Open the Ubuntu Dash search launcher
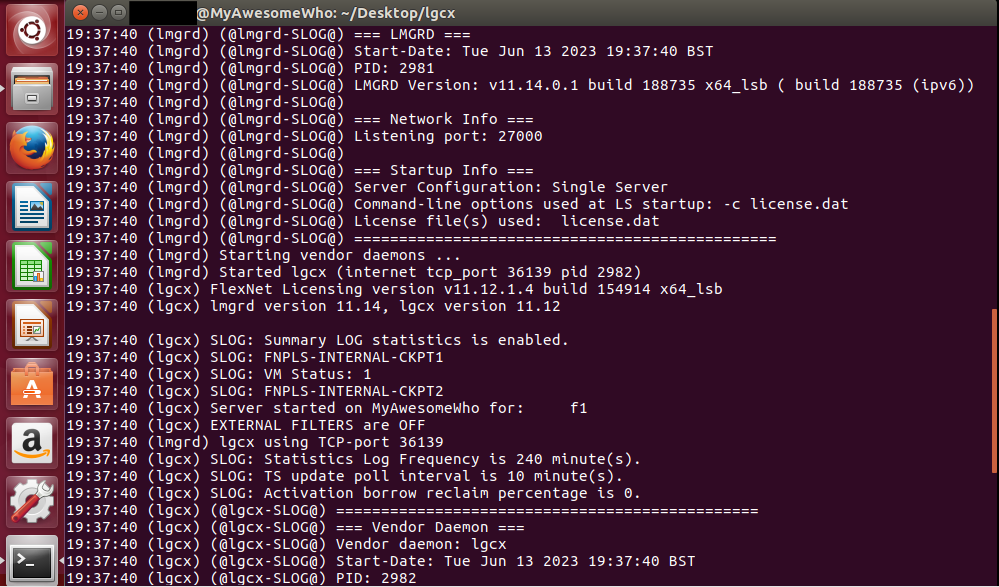 (x=32, y=30)
